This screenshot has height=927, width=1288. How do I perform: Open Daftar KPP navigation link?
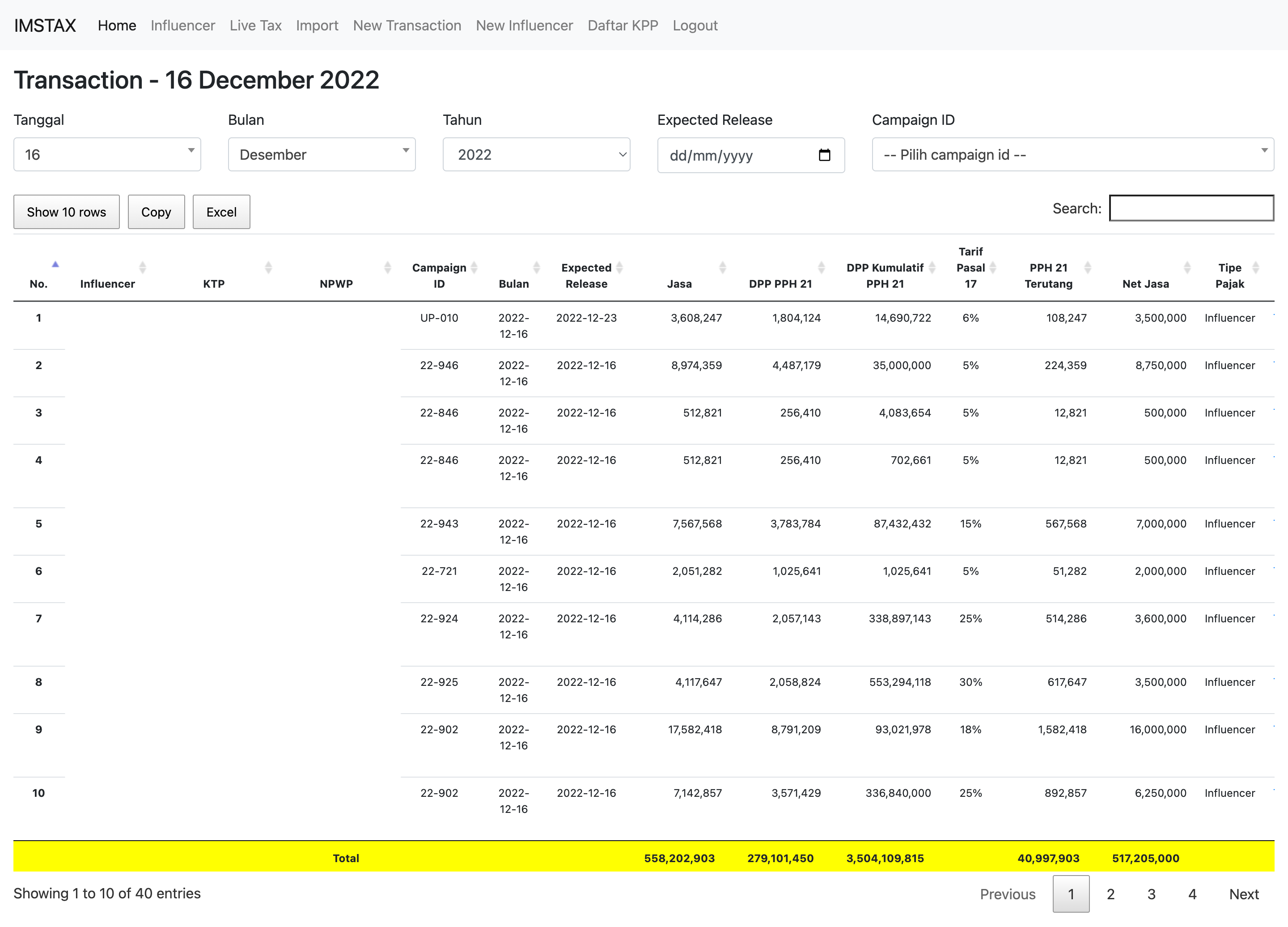(x=623, y=26)
